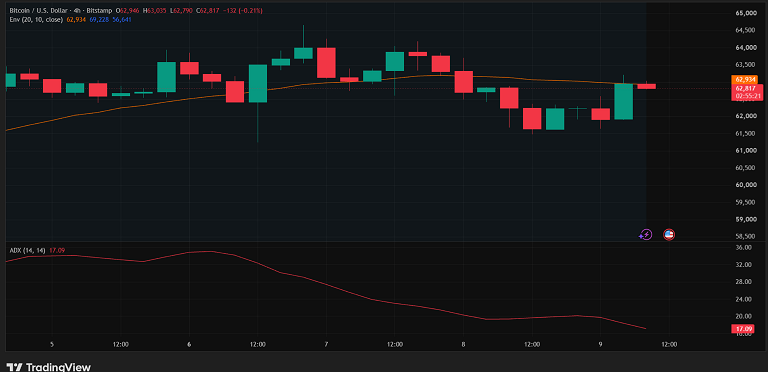Click the purple lightning bolt icon
The height and width of the screenshot is (372, 768).
click(x=646, y=235)
